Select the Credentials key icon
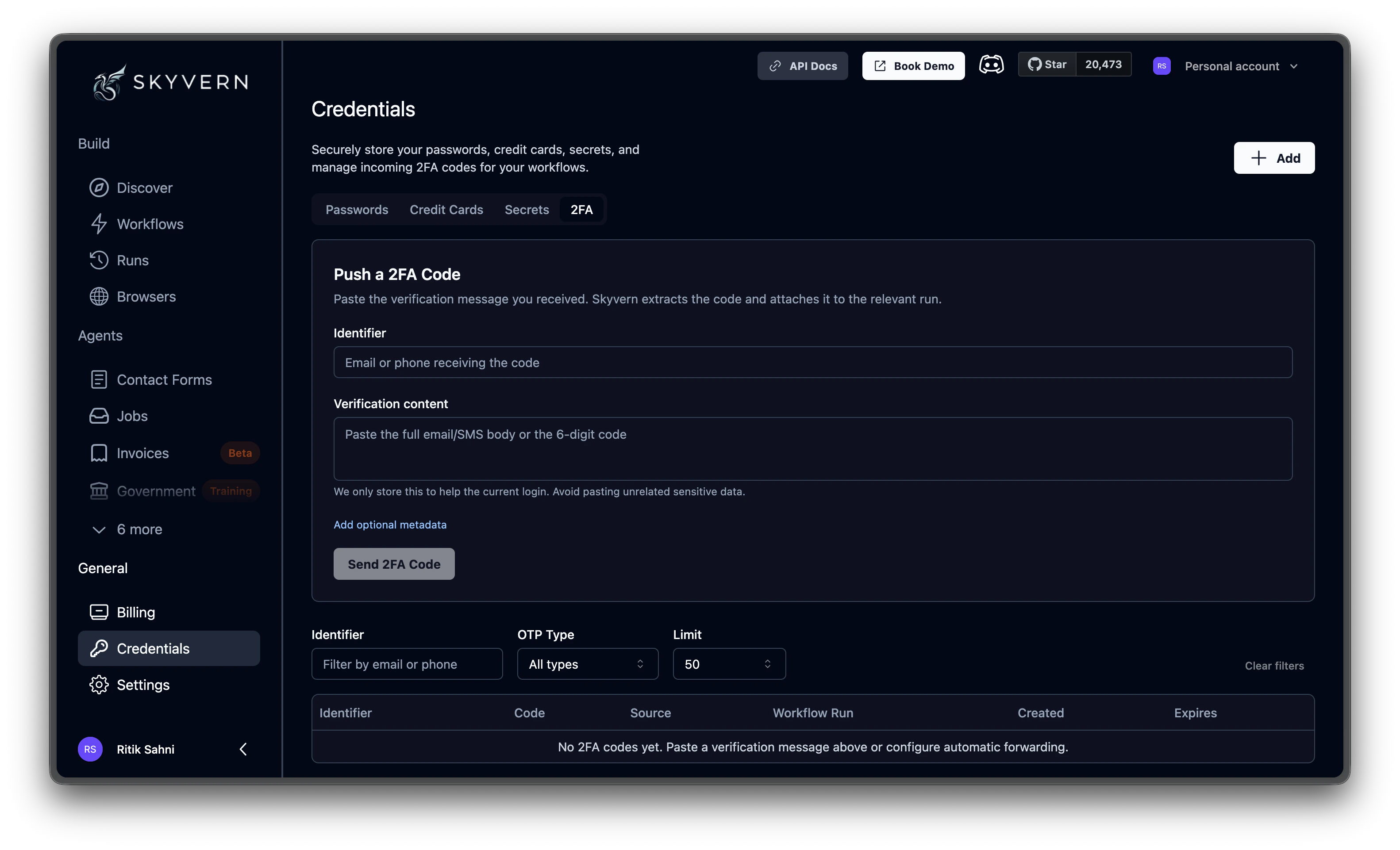The height and width of the screenshot is (850, 1400). pos(100,648)
